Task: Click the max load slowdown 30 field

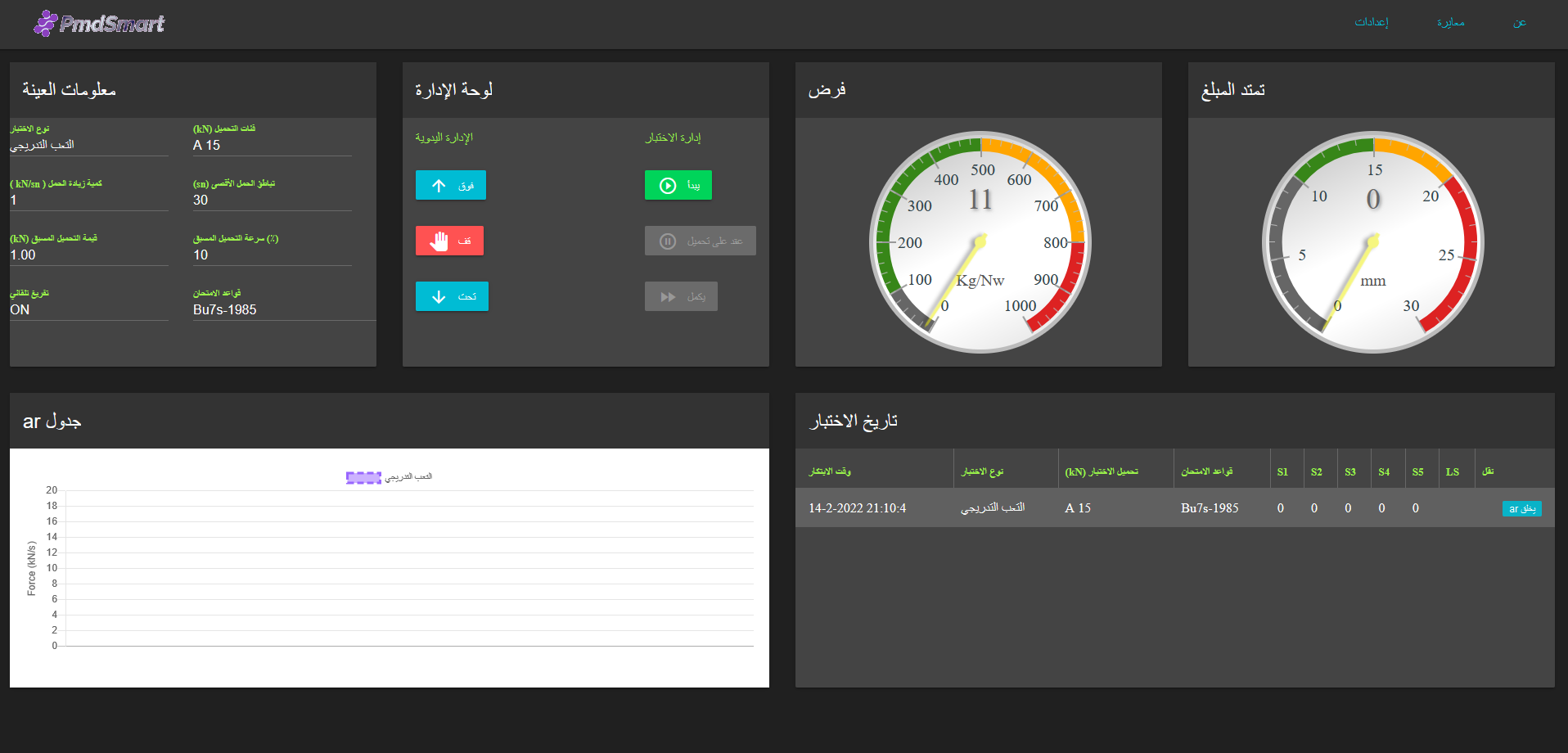Action: 272,200
